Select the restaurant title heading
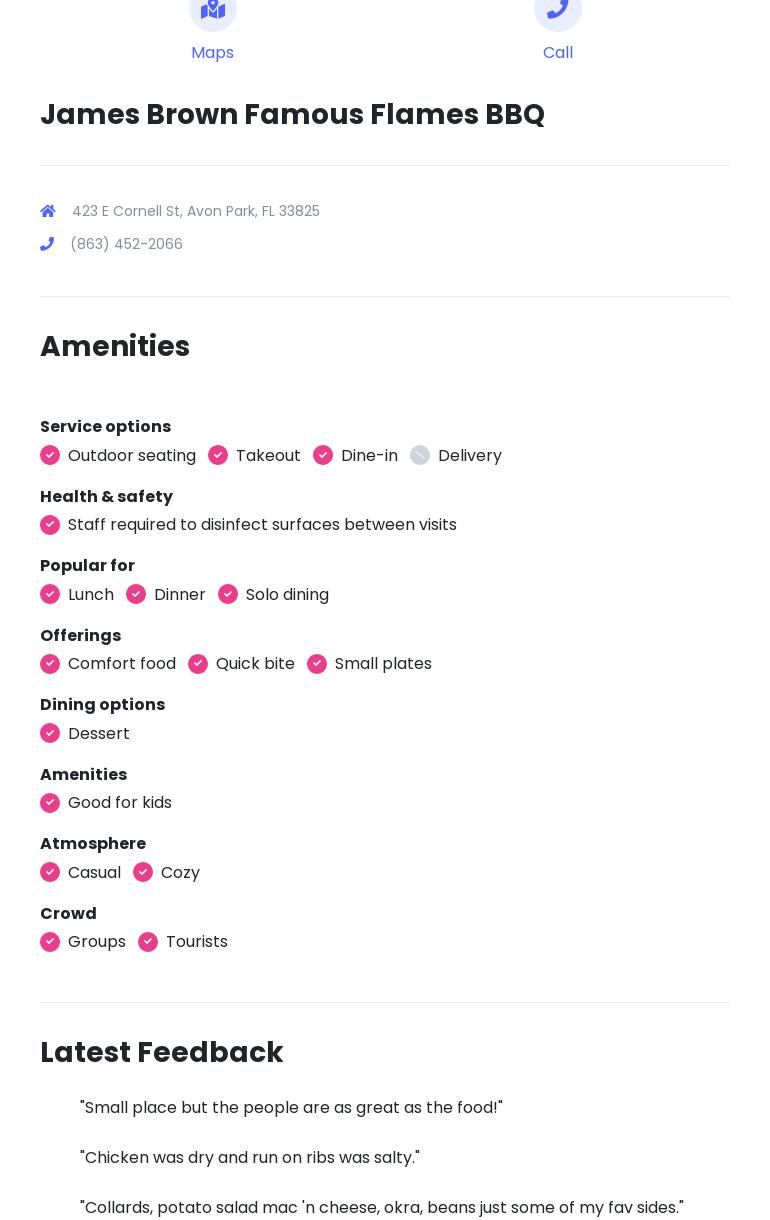This screenshot has width=770, height=1220. [x=292, y=115]
